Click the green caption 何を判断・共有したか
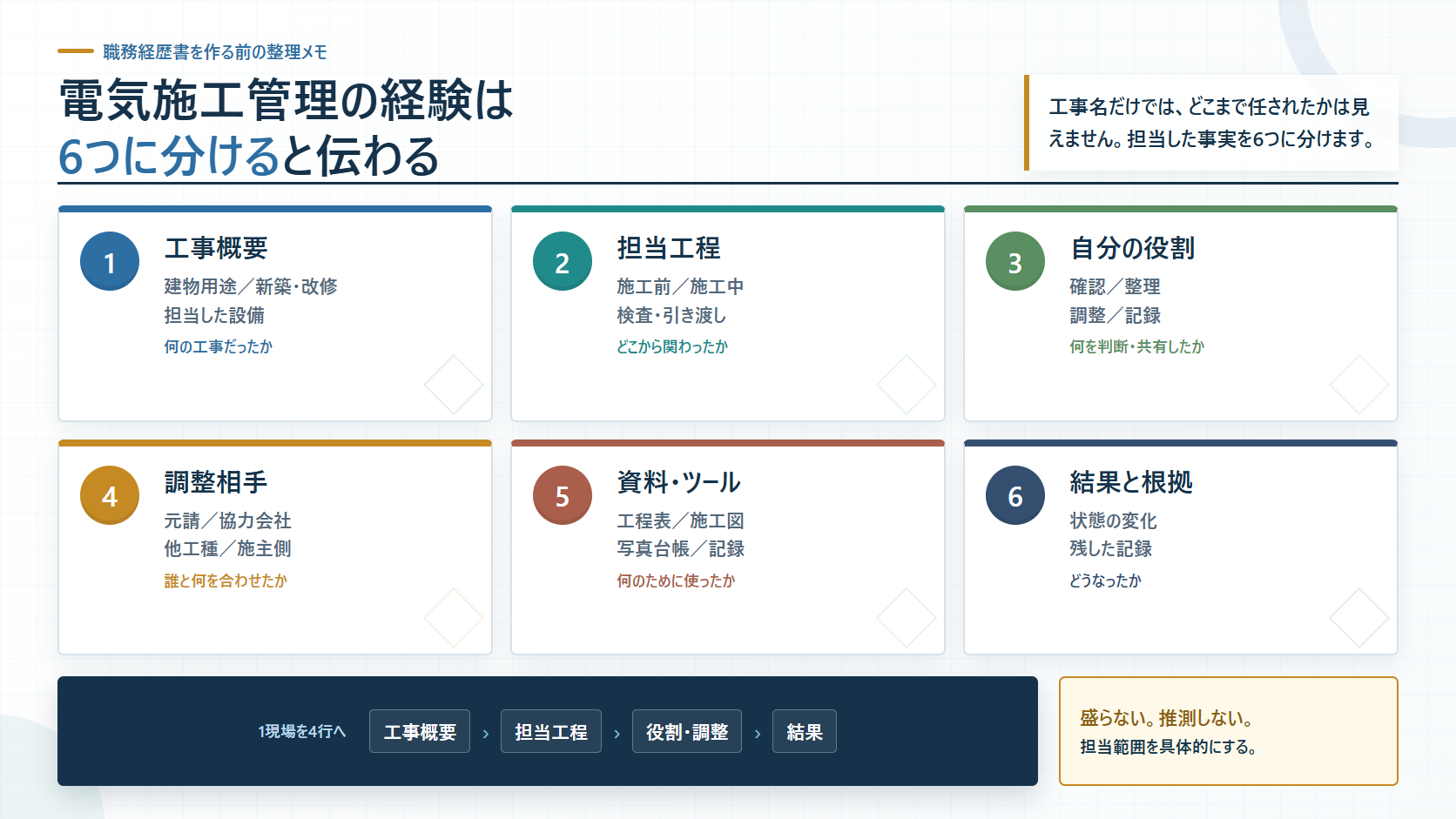Screen dimensions: 1456x819 tap(1137, 346)
